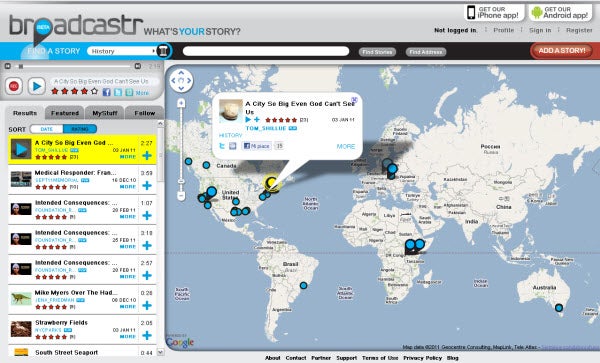Open 'Medical Responder: Fran...' story thumbnail
The width and height of the screenshot is (600, 363).
click(21, 179)
